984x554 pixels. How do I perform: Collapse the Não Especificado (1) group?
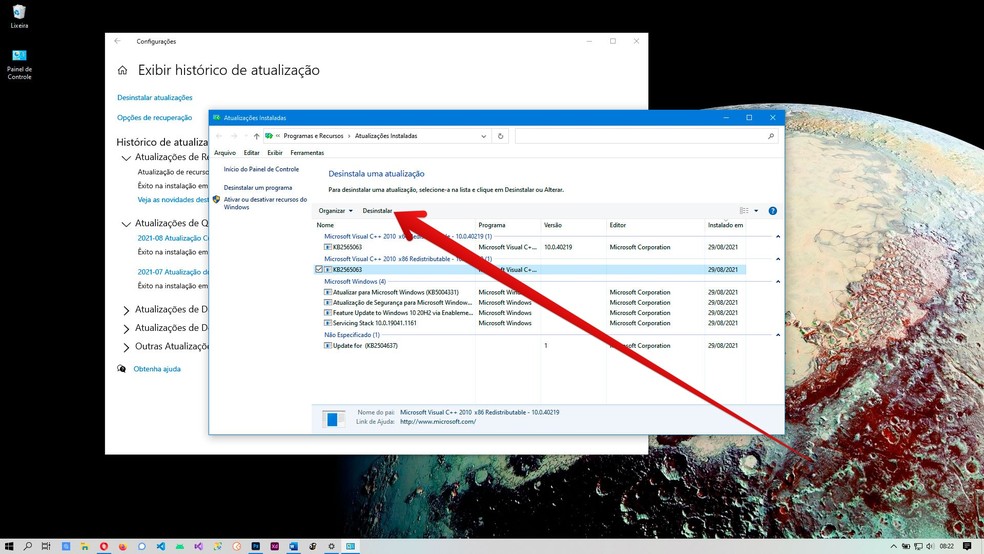(x=778, y=335)
